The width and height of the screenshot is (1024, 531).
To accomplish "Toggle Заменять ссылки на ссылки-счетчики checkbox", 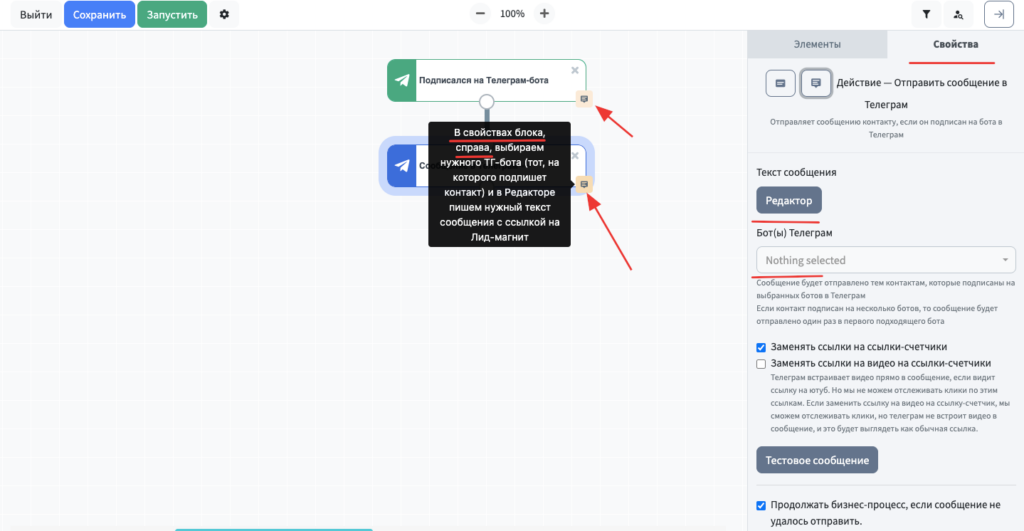I will coord(762,347).
